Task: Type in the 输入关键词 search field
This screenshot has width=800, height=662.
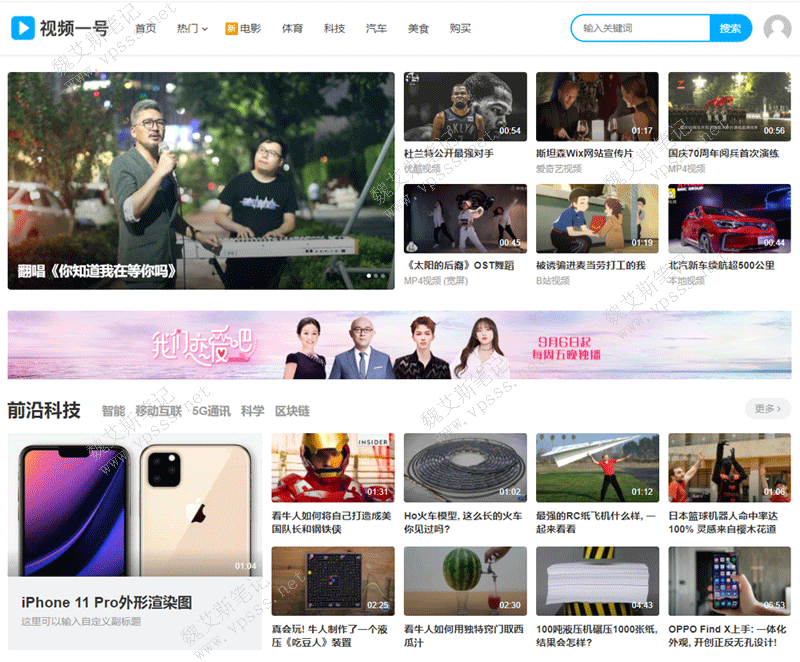Action: [640, 29]
